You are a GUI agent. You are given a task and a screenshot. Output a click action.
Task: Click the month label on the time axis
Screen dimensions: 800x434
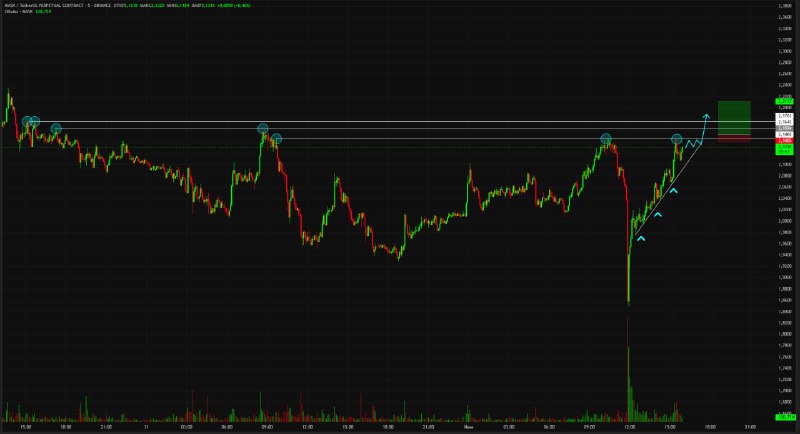468,427
